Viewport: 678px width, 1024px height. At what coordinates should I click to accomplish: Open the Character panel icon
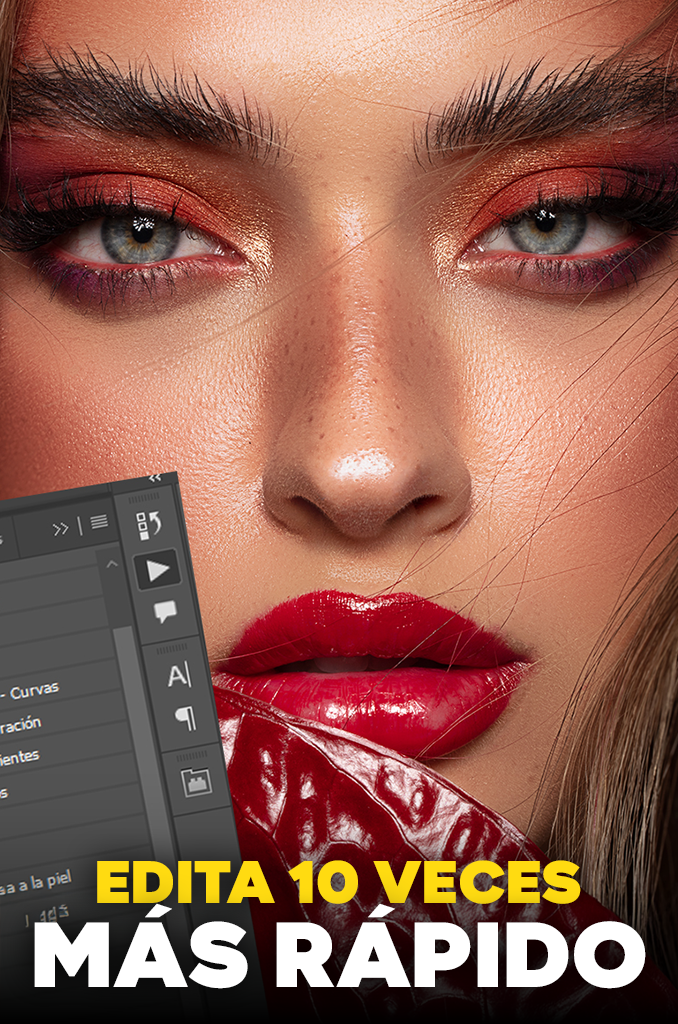(178, 675)
